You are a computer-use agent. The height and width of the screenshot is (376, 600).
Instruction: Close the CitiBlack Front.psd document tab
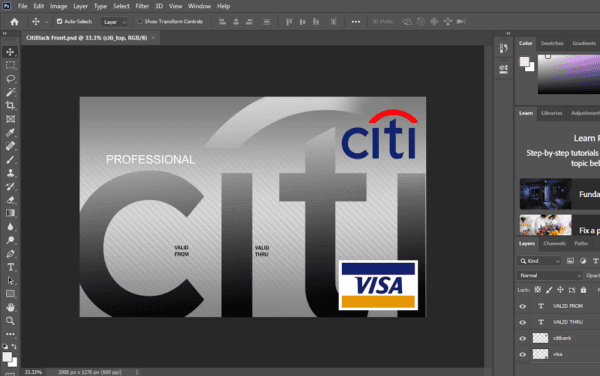153,38
